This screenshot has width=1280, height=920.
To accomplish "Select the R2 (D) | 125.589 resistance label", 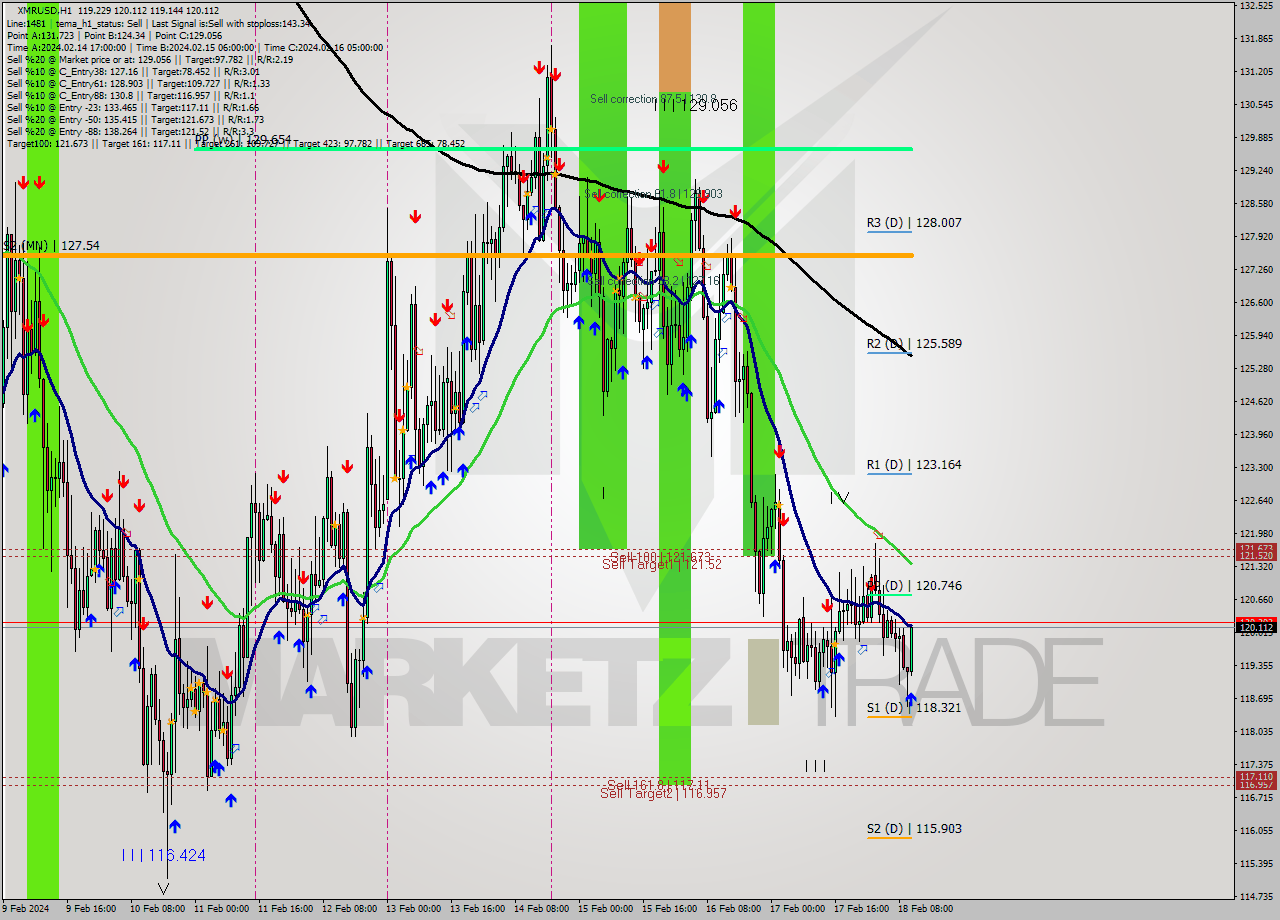I will click(x=914, y=344).
